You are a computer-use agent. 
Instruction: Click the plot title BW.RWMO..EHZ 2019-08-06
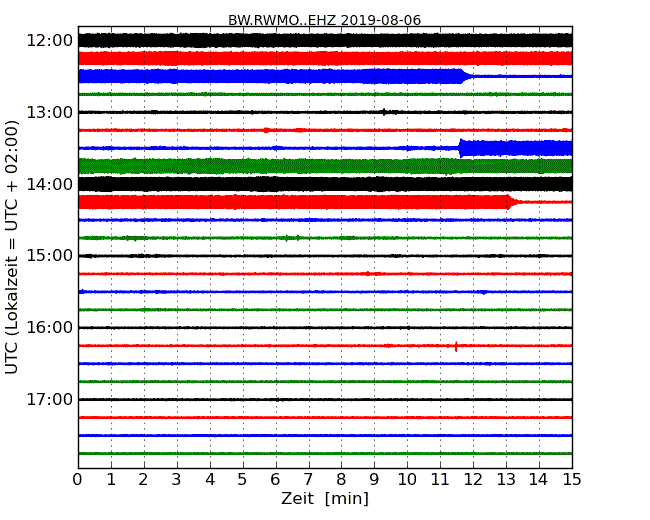click(324, 20)
